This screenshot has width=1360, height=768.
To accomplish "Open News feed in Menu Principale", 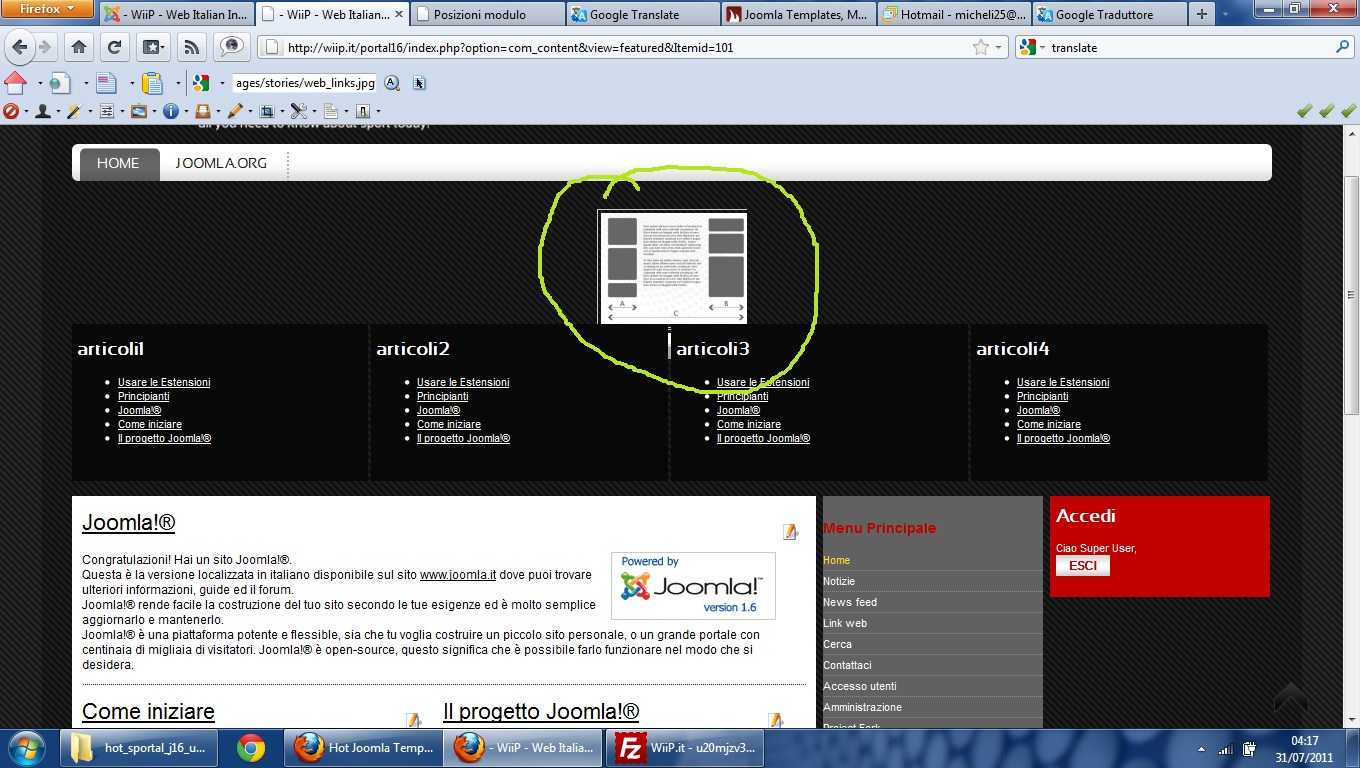I will coord(850,602).
